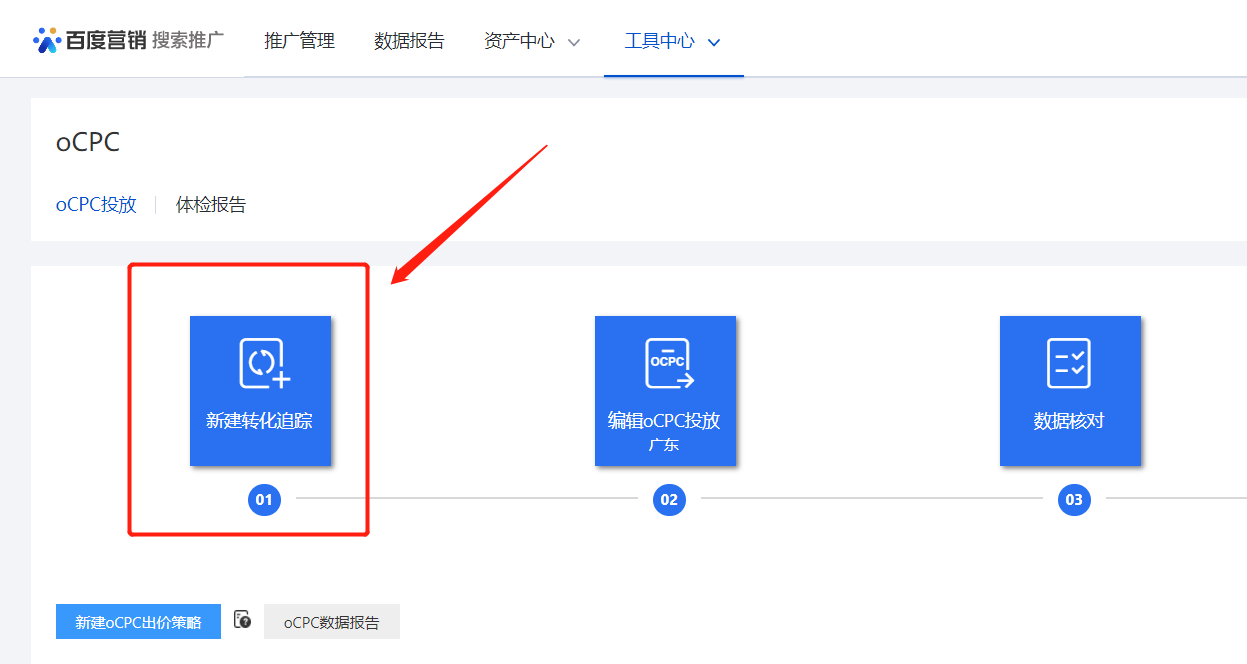Expand the 工具中心 dropdown chevron
Image resolution: width=1247 pixels, height=664 pixels.
pos(714,42)
